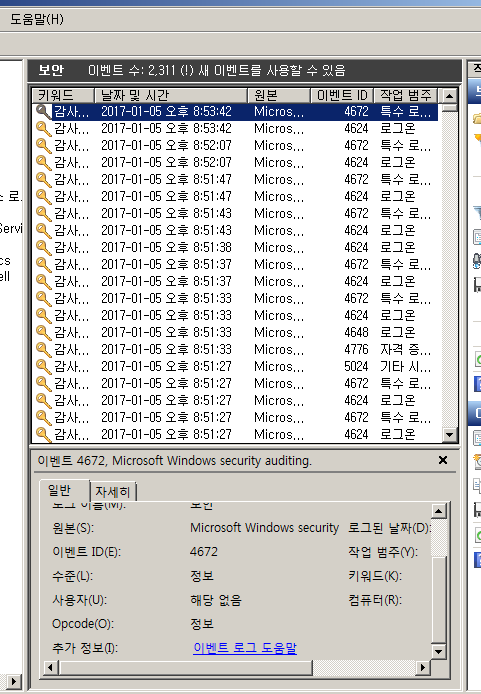Click the Opcode(O) value 정보
Screen dimensions: 481x694
coord(202,624)
